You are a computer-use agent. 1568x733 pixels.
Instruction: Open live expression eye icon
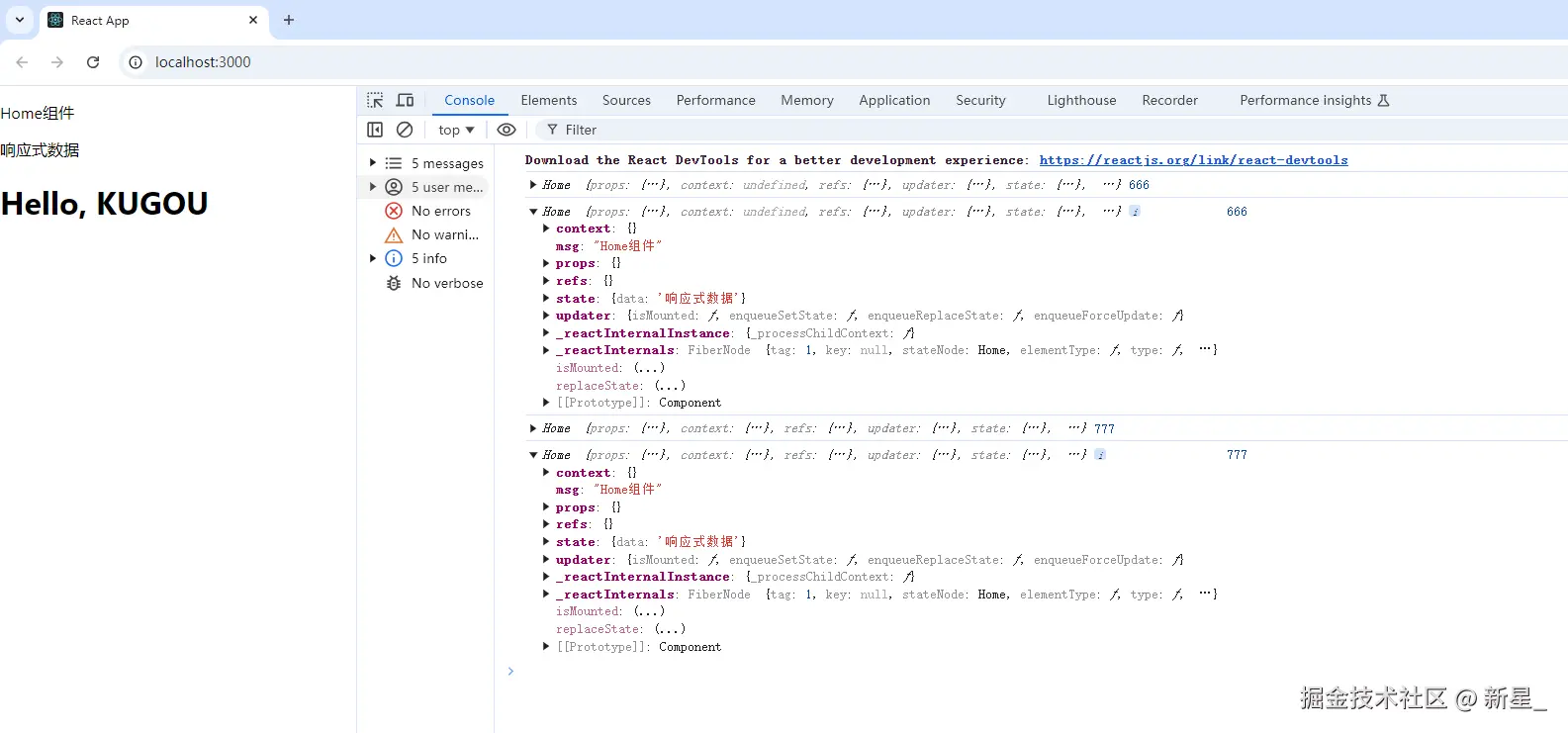[x=507, y=130]
